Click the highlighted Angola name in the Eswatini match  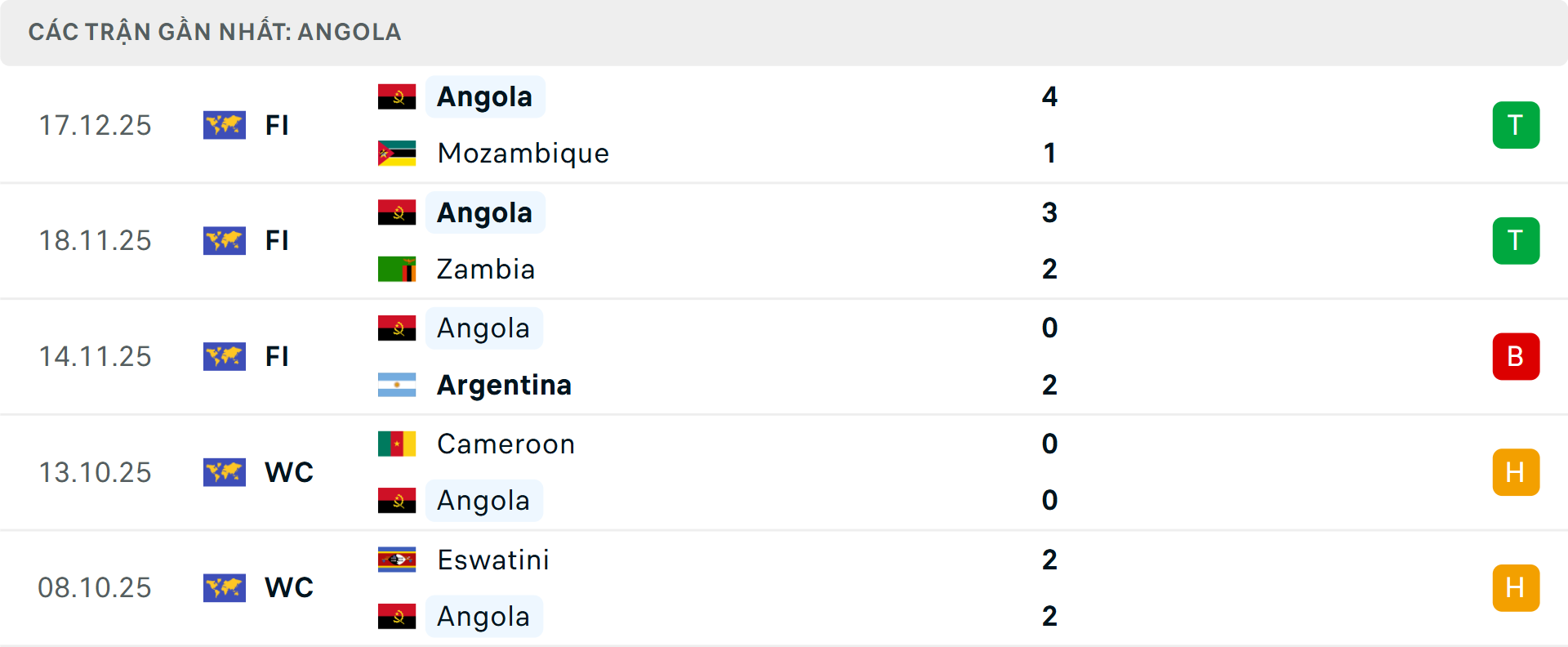[484, 616]
